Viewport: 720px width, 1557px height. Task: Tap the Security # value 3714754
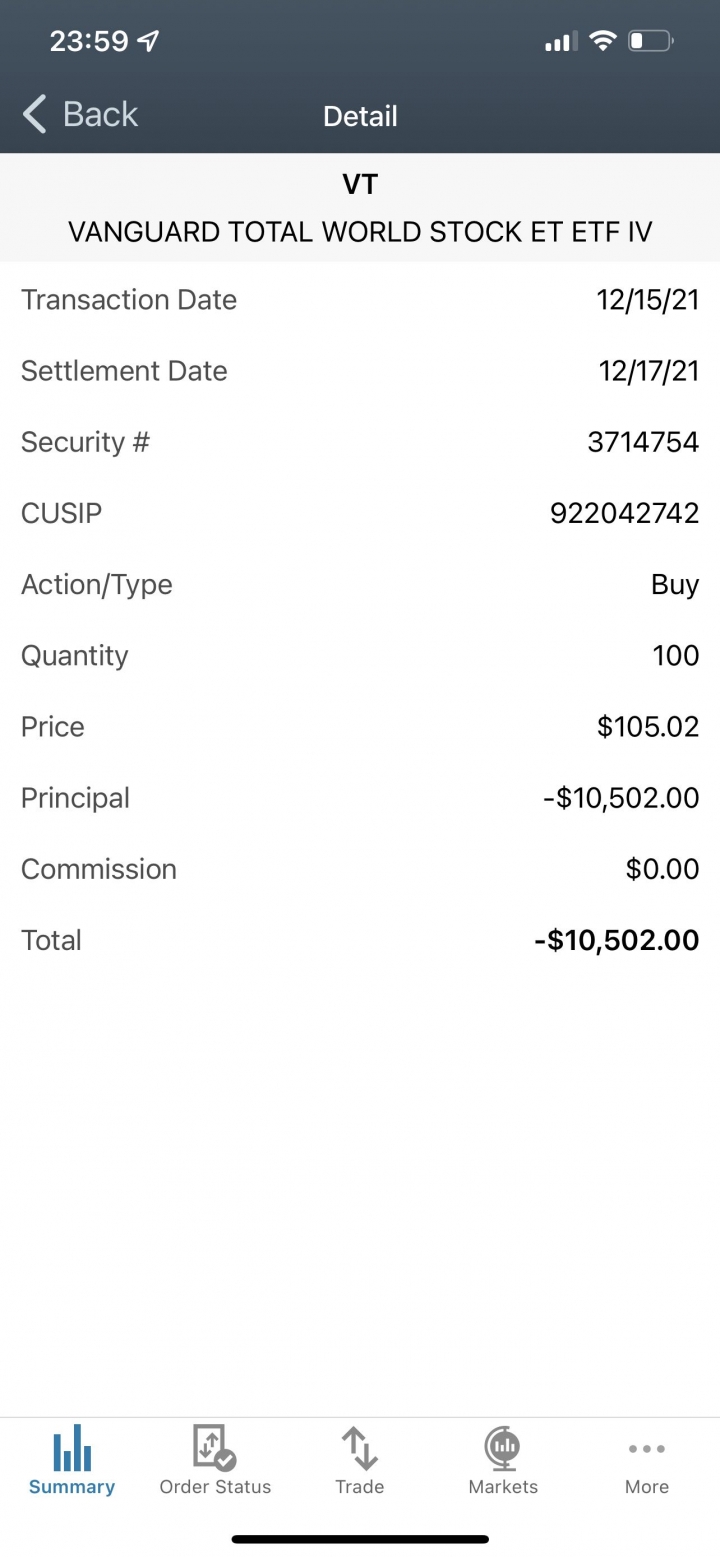coord(643,442)
